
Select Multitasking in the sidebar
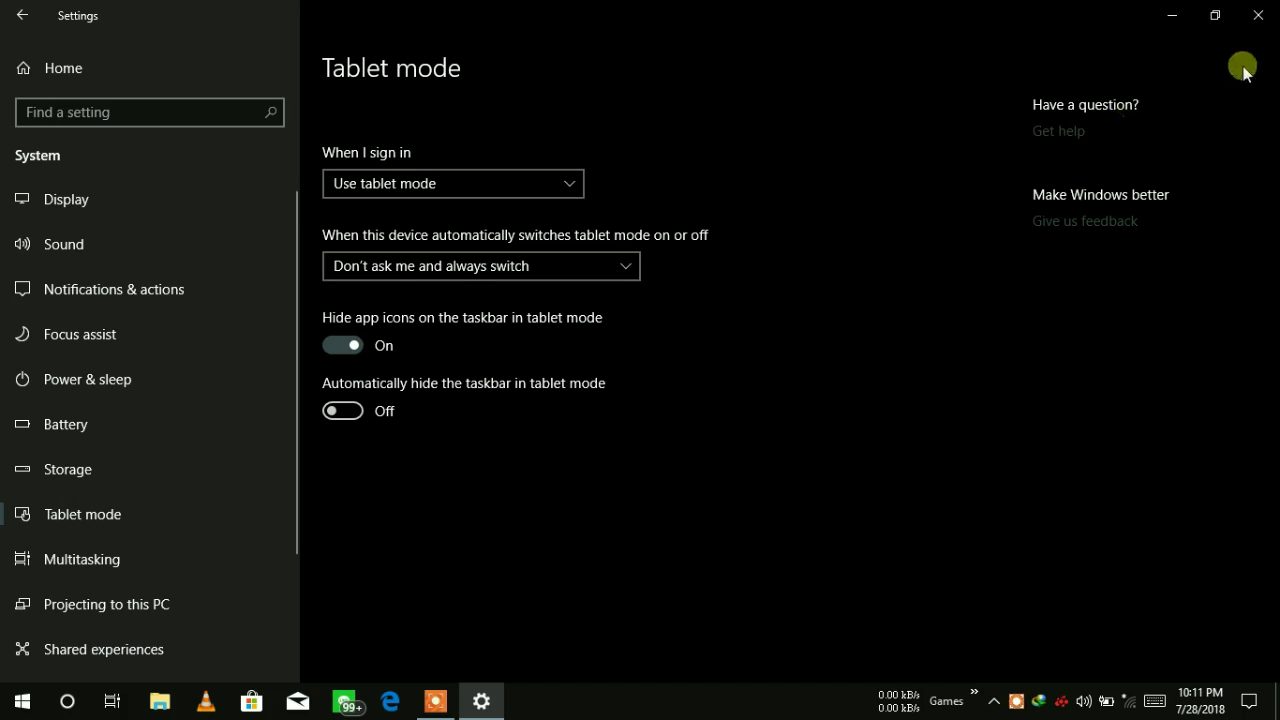[x=82, y=559]
